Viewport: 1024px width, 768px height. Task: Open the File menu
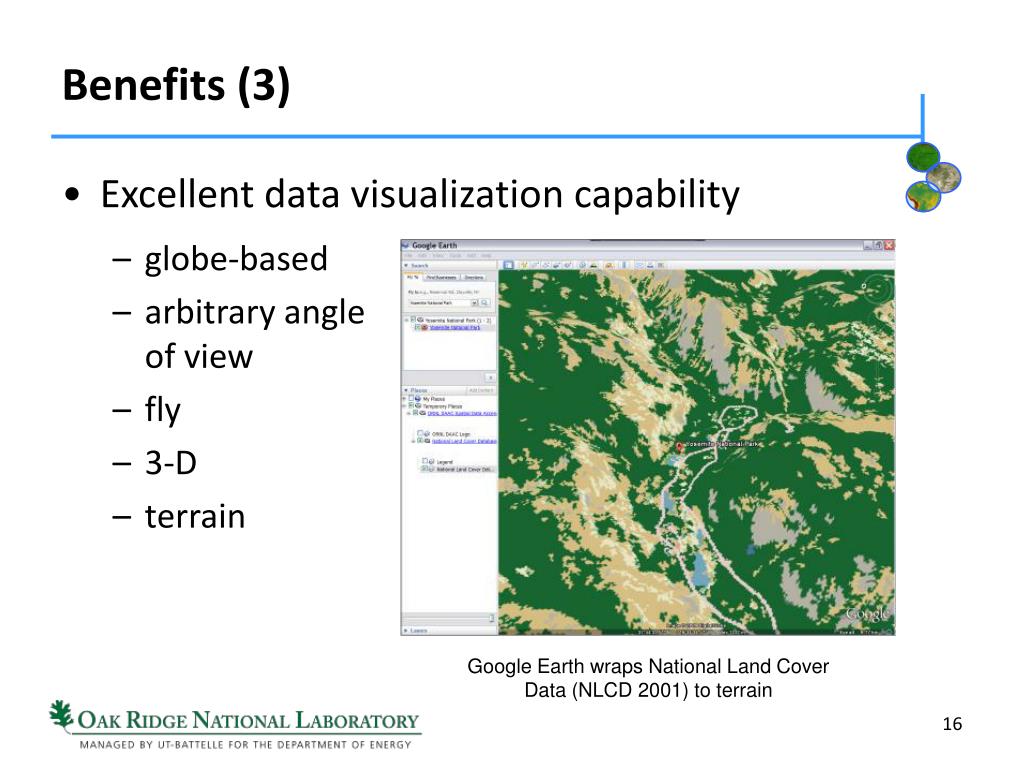[x=408, y=255]
